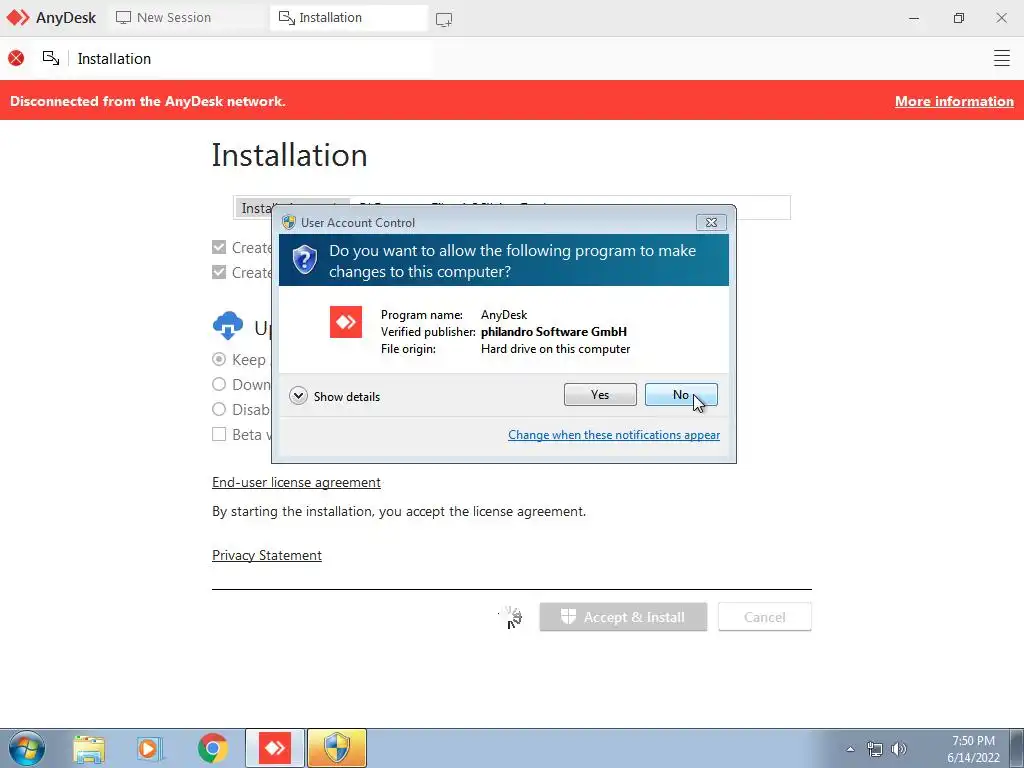Viewport: 1024px width, 768px height.
Task: Click the UAC title bar shield icon
Action: pos(289,222)
